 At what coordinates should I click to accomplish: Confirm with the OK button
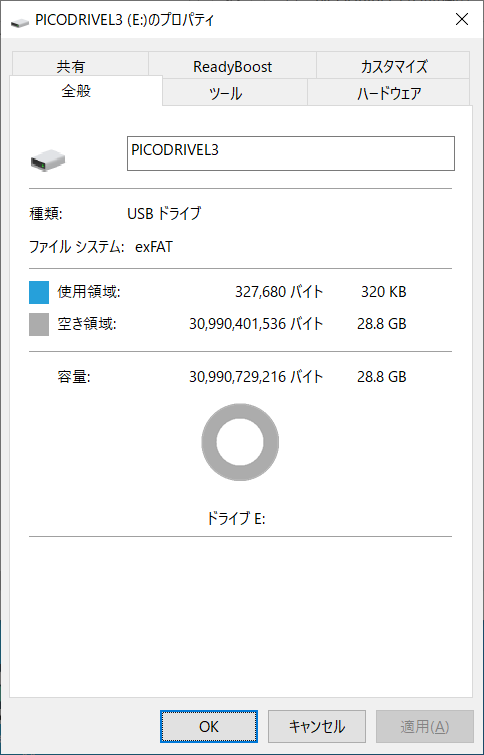coord(209,727)
